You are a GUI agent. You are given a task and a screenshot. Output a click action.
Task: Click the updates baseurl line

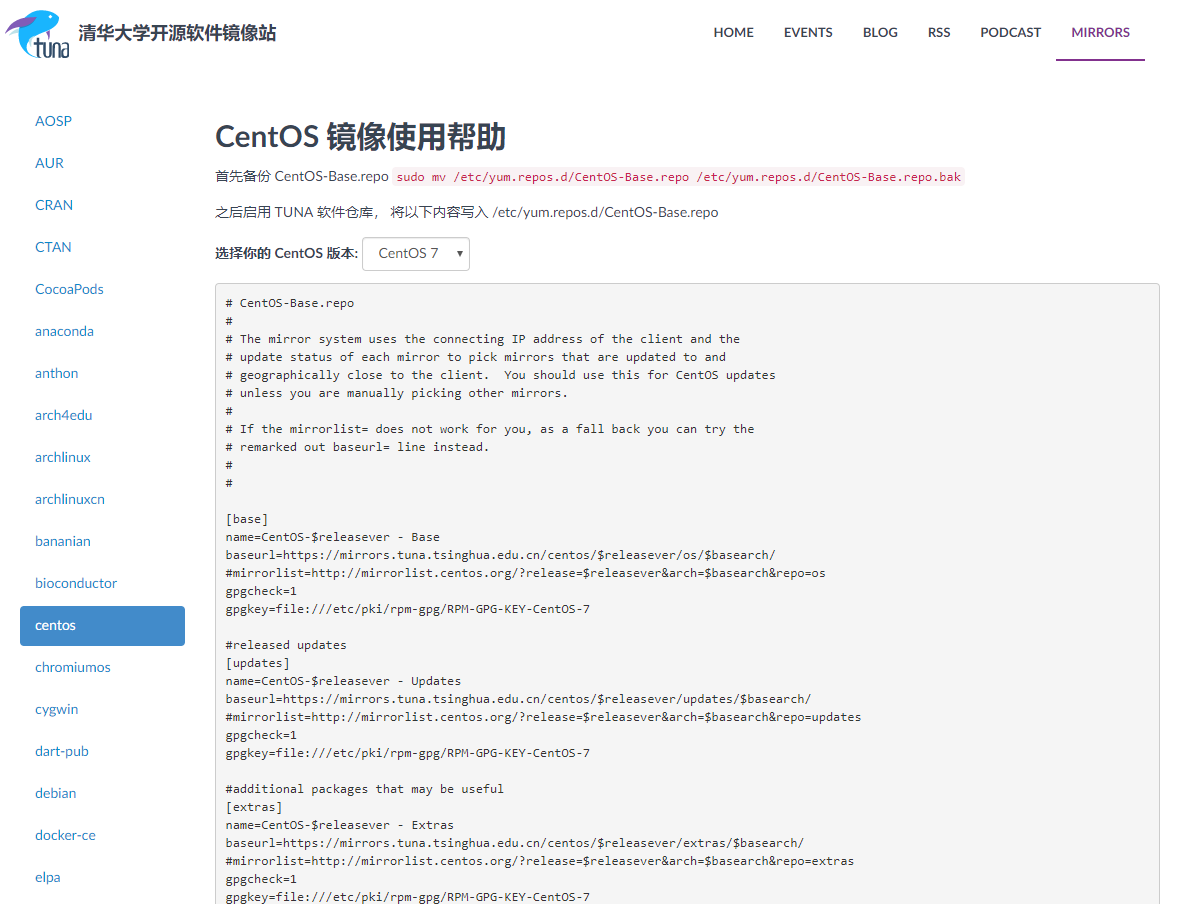518,699
